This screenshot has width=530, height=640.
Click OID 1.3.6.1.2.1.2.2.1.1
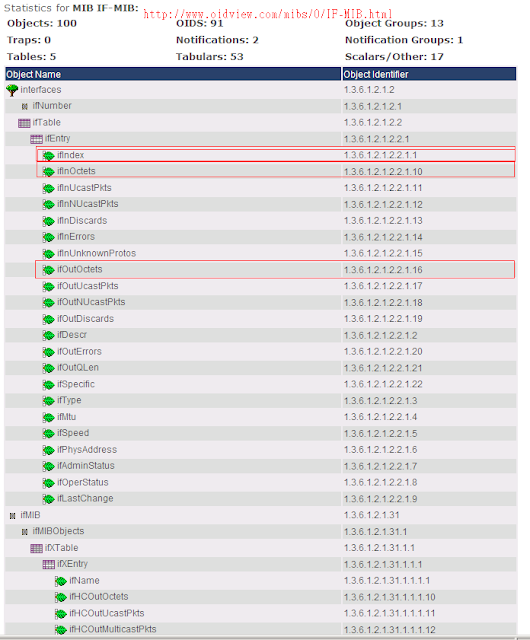point(381,155)
